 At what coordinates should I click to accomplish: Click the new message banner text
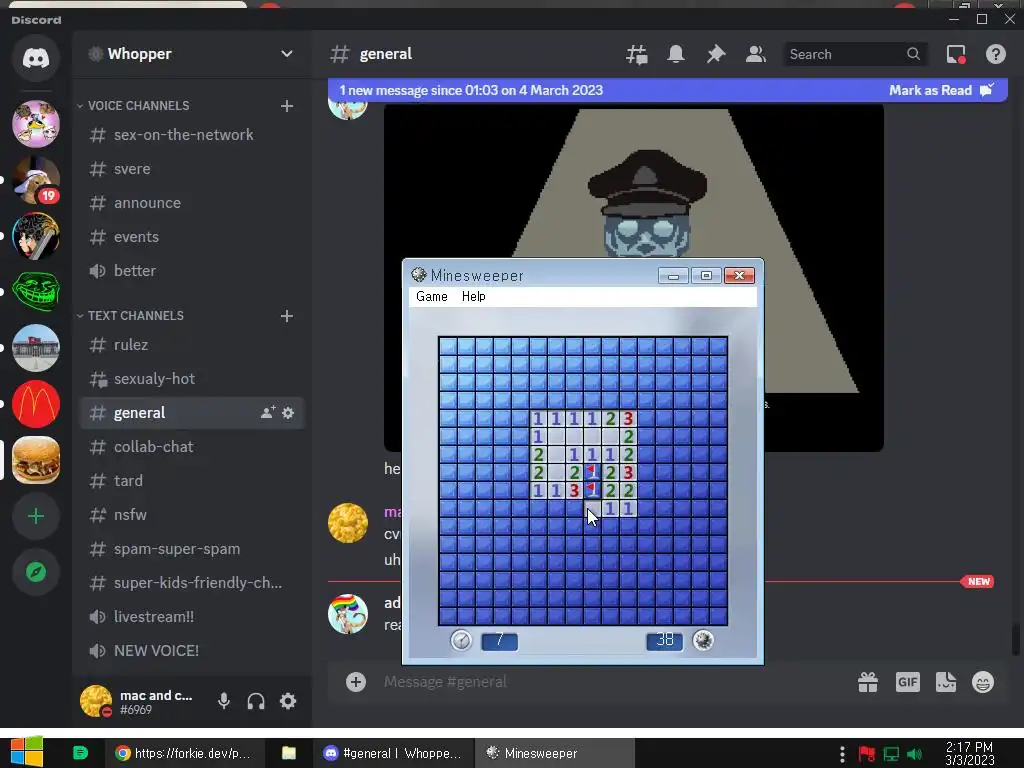click(x=471, y=90)
